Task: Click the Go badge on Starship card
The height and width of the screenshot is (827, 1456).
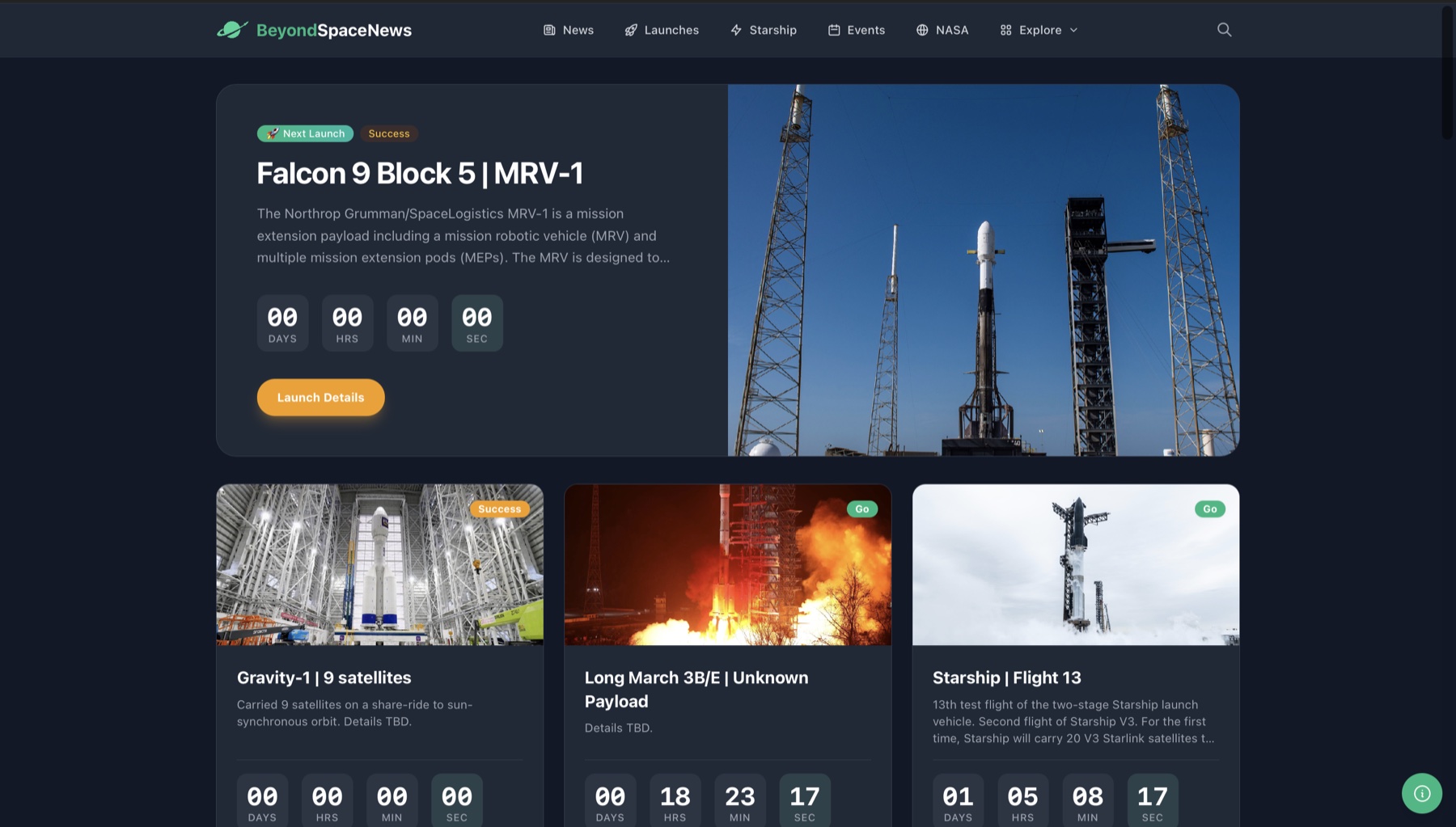Action: (1210, 509)
